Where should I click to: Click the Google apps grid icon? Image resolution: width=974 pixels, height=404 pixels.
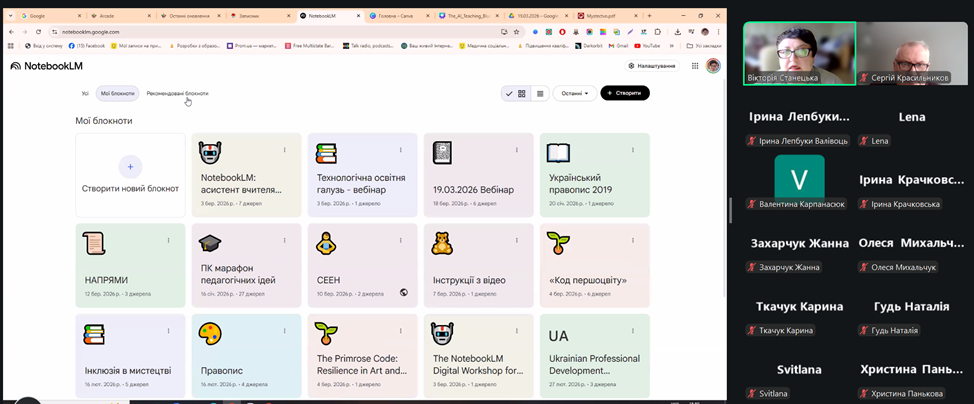tap(696, 66)
